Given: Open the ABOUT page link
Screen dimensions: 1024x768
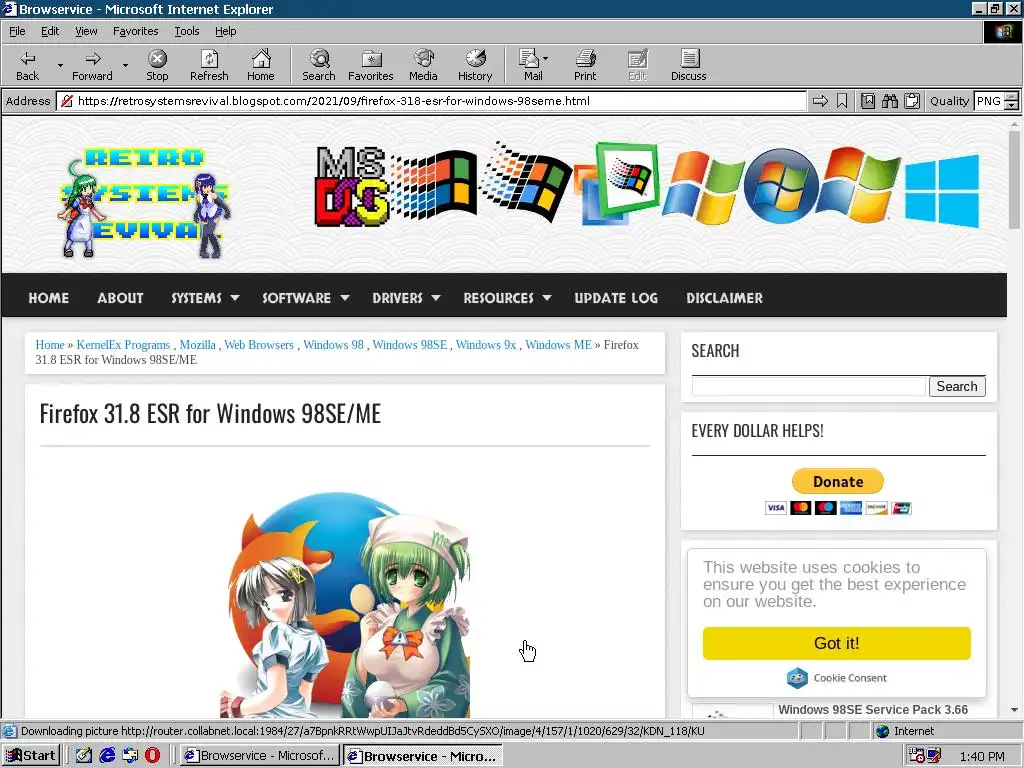Looking at the screenshot, I should pos(120,298).
